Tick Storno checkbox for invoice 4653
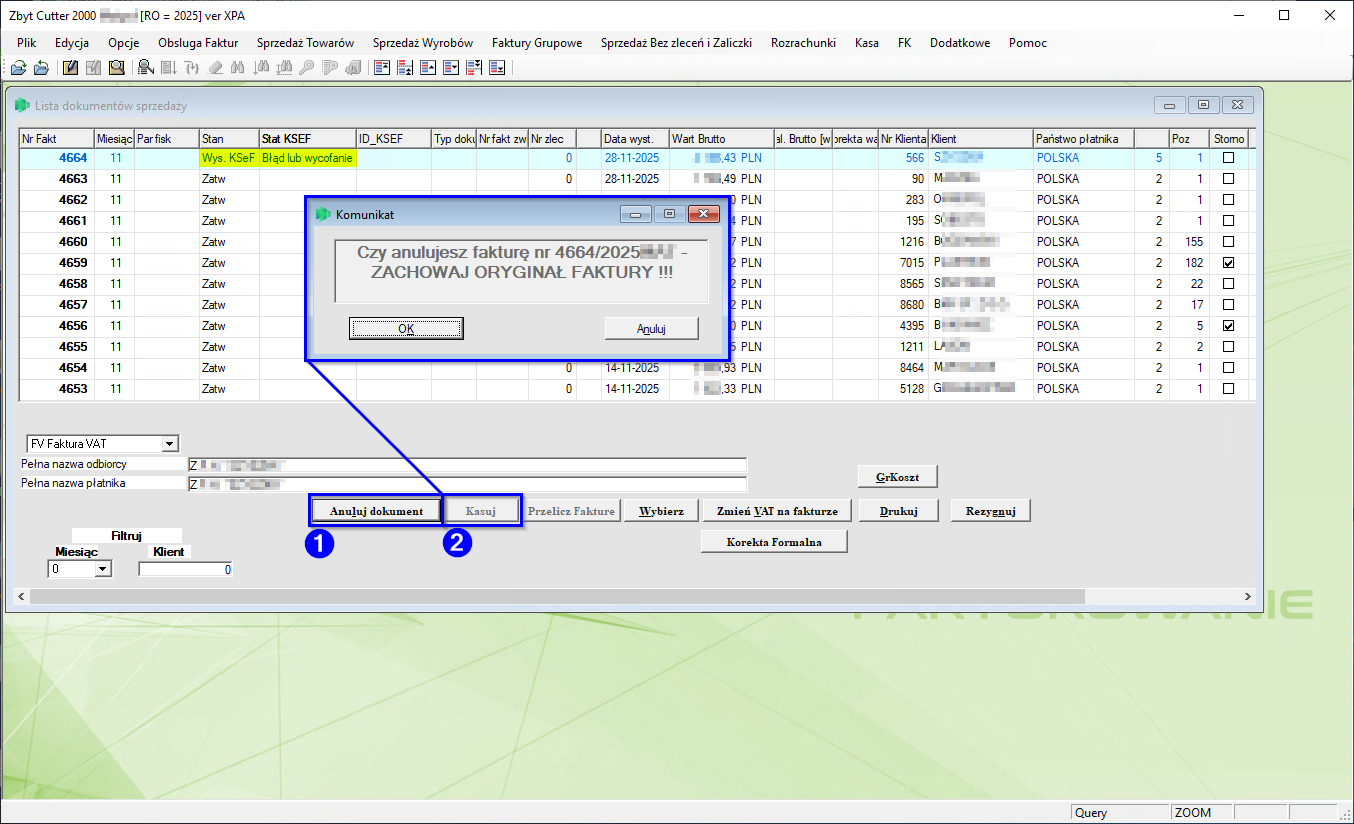Screen dimensions: 1354x824 (x=1229, y=389)
